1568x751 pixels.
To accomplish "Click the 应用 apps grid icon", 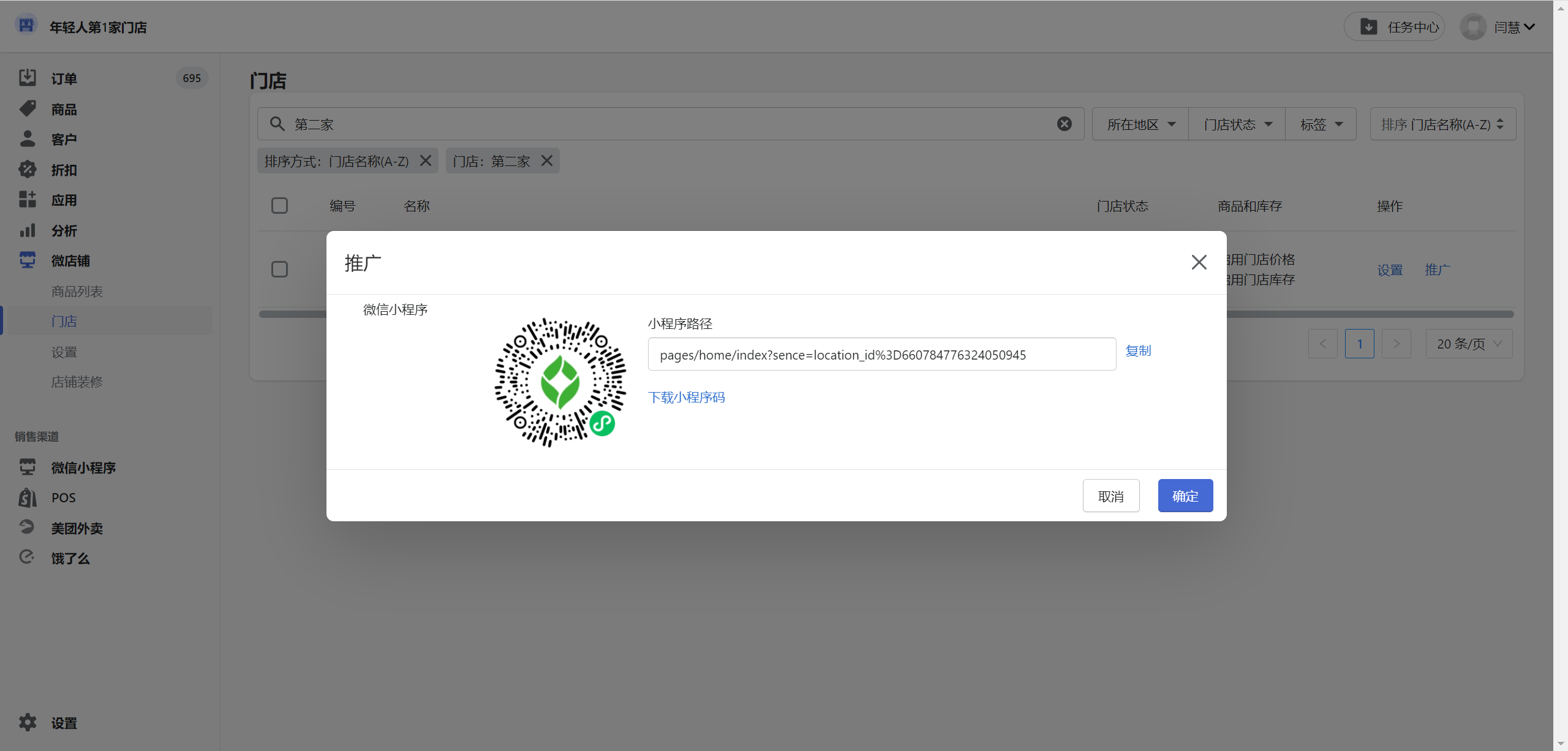I will (27, 200).
